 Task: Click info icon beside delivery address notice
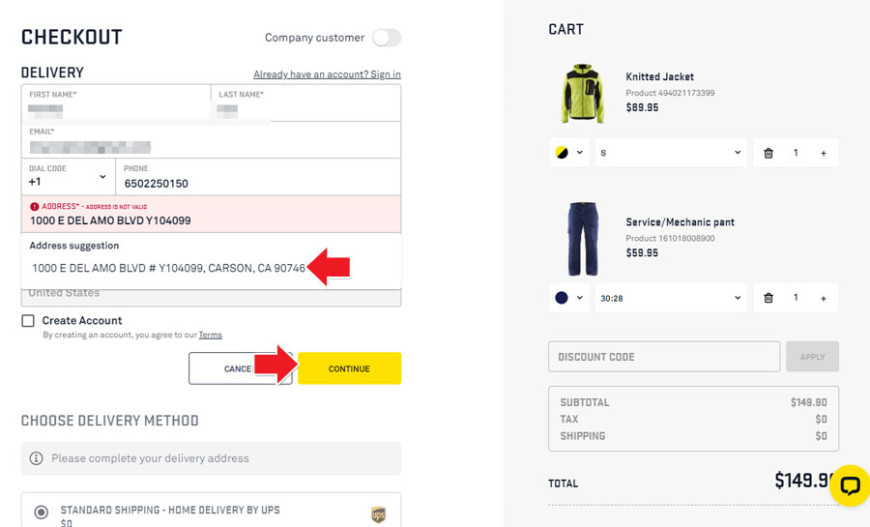tap(36, 458)
